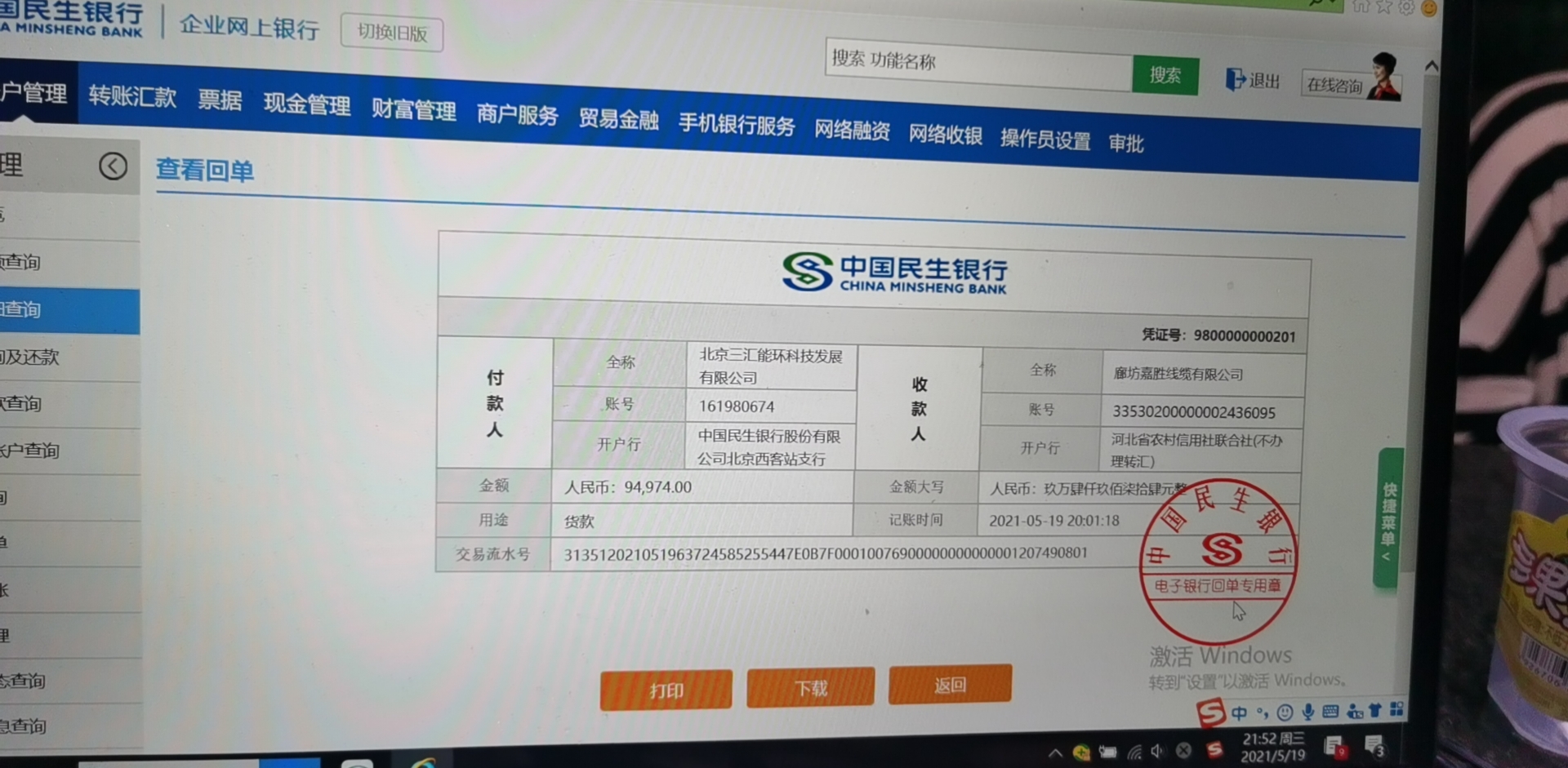
Task: Click the orange 下载 button
Action: pos(810,687)
